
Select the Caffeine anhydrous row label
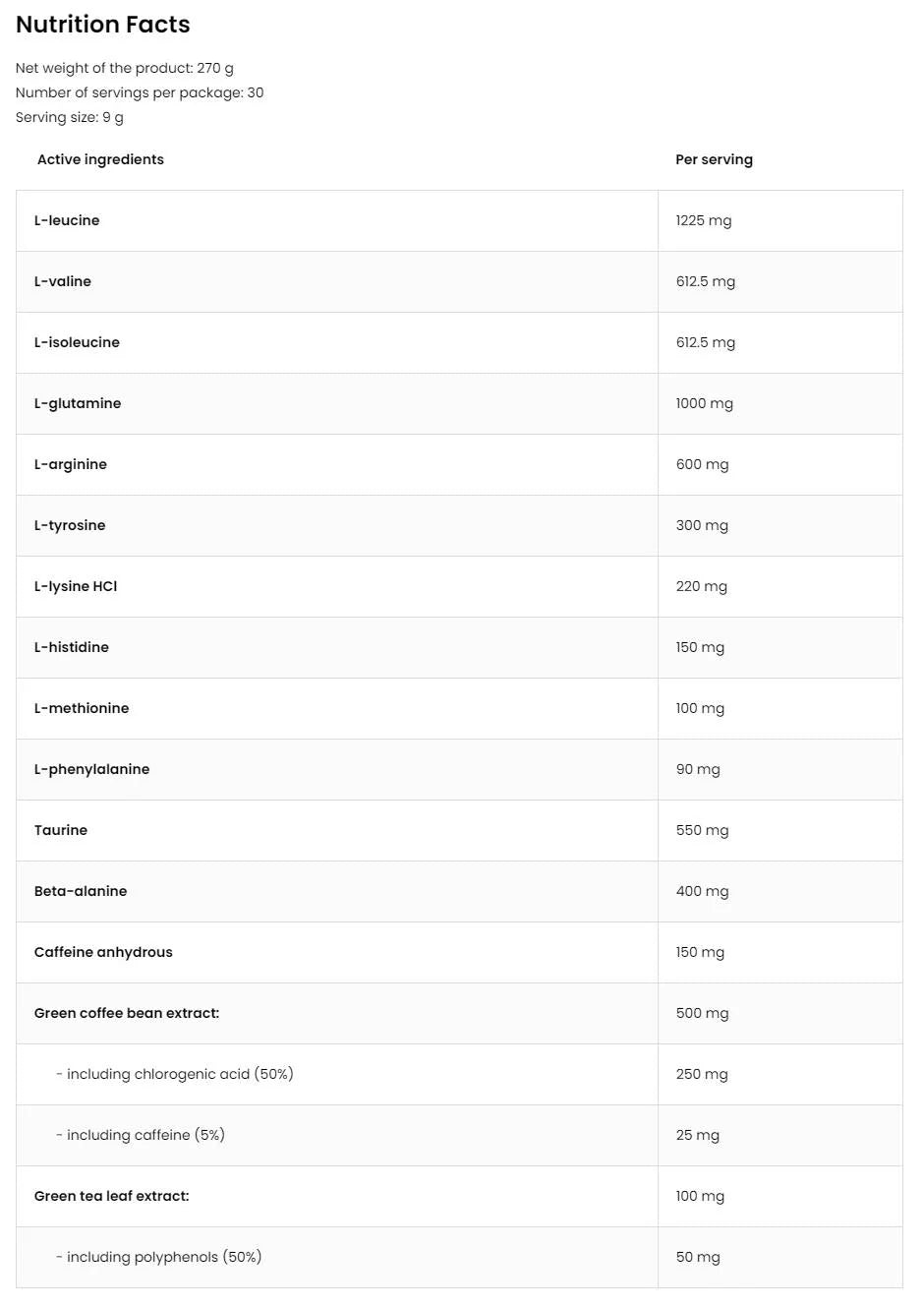(x=103, y=952)
